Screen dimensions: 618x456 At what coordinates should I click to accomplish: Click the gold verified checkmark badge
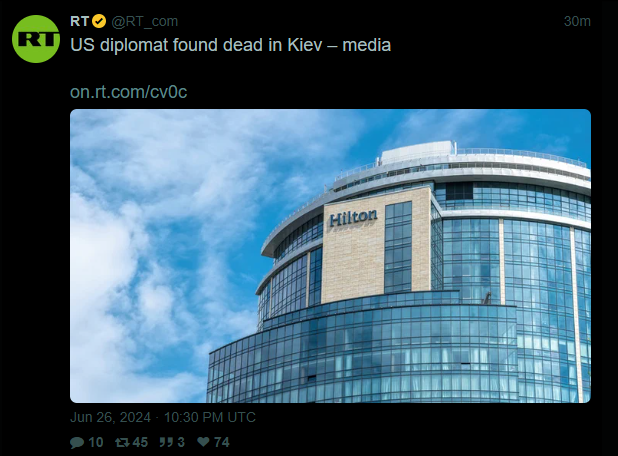point(99,21)
